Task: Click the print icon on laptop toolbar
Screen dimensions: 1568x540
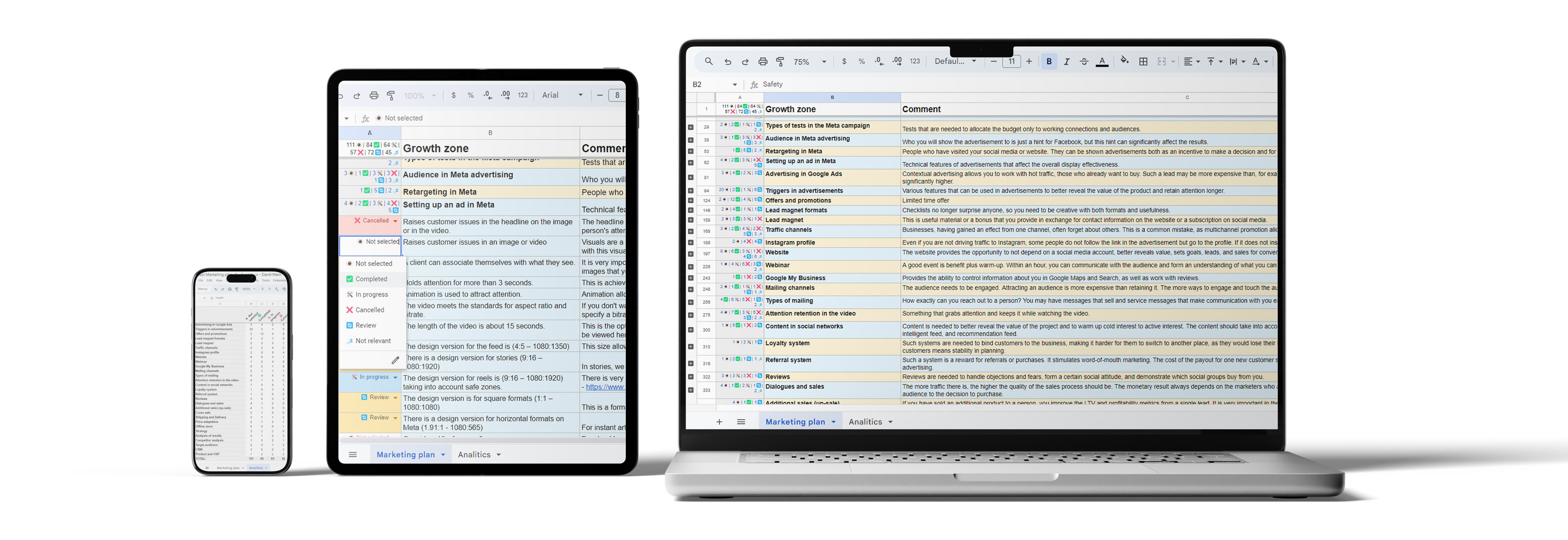Action: [x=763, y=61]
